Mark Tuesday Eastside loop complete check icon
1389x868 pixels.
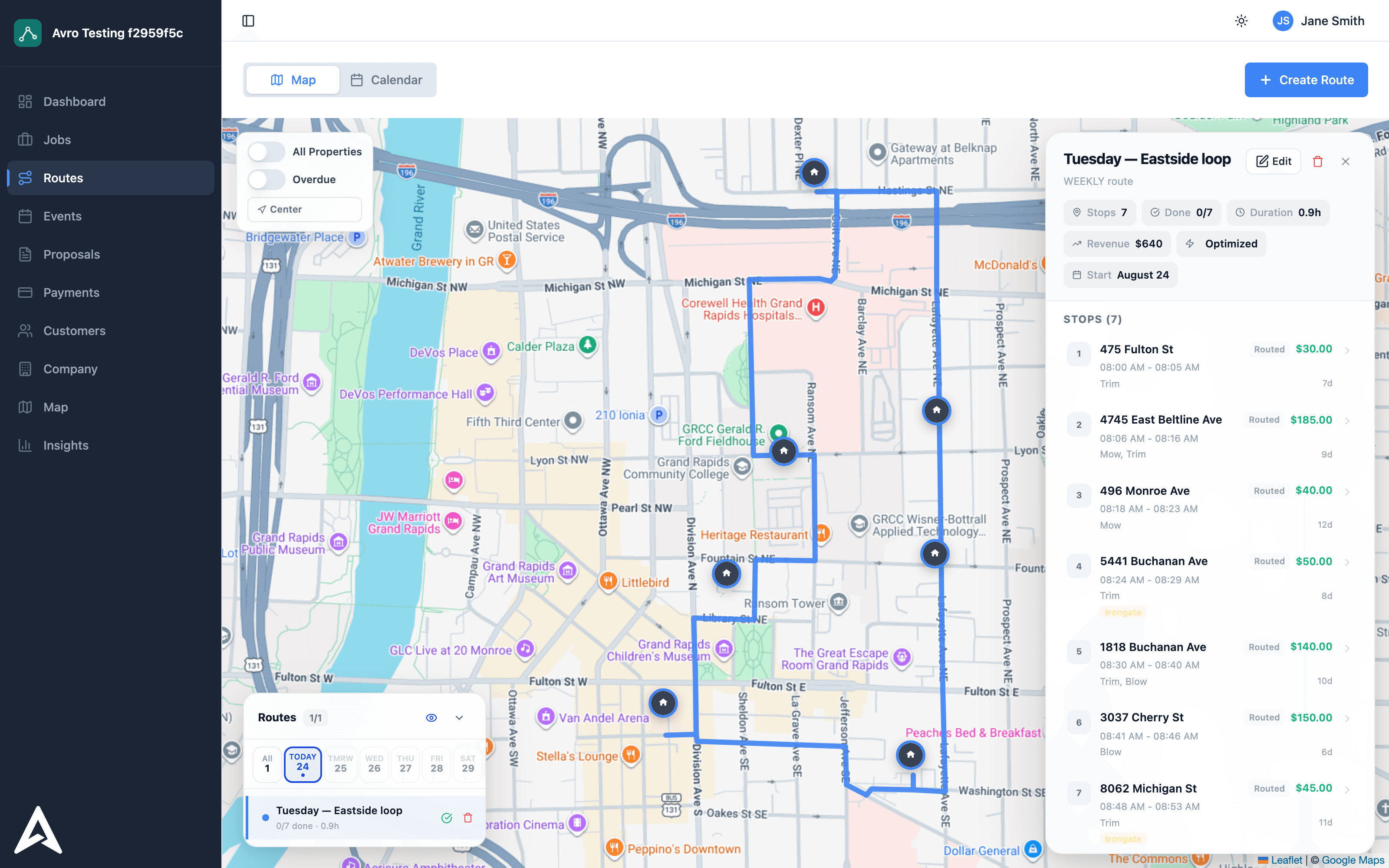point(447,818)
